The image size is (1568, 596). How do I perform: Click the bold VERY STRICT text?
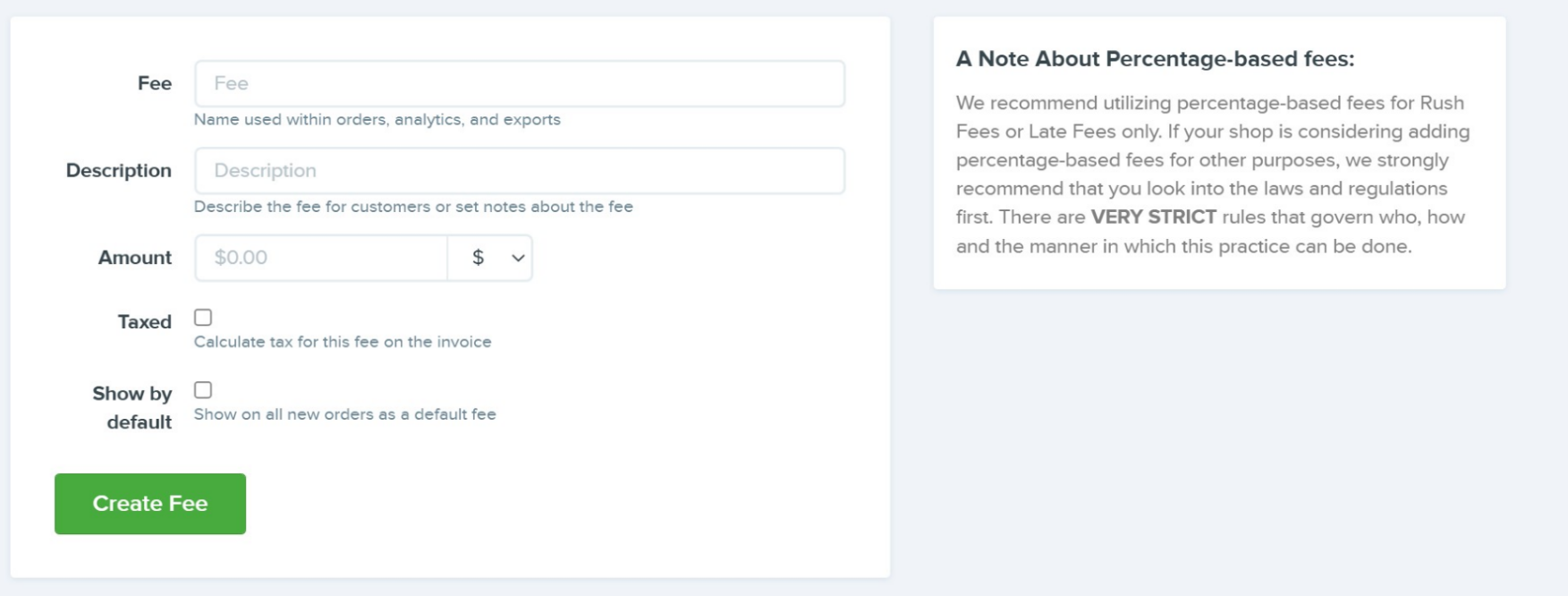coord(1154,217)
